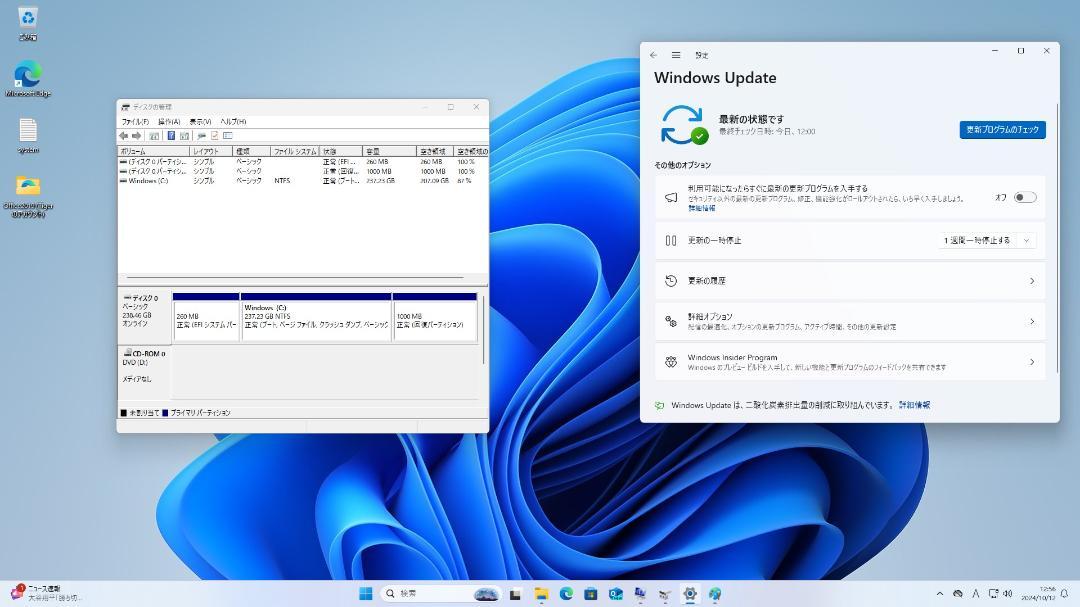This screenshot has height=607, width=1080.
Task: Click the taskbar search box
Action: pyautogui.click(x=441, y=593)
